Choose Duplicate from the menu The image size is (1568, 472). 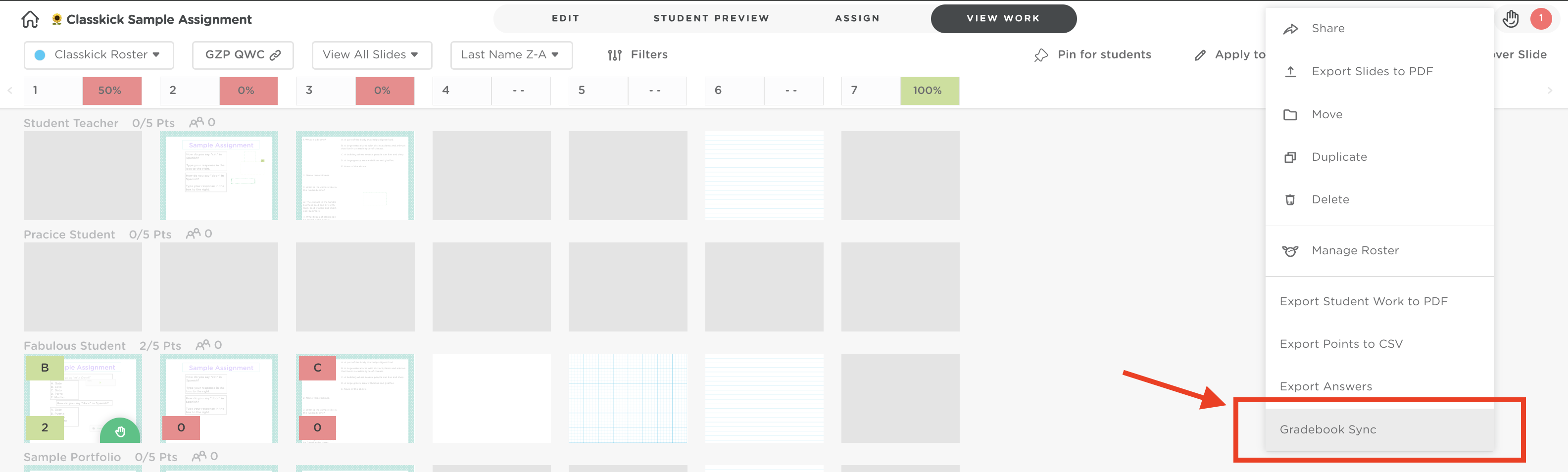point(1379,157)
